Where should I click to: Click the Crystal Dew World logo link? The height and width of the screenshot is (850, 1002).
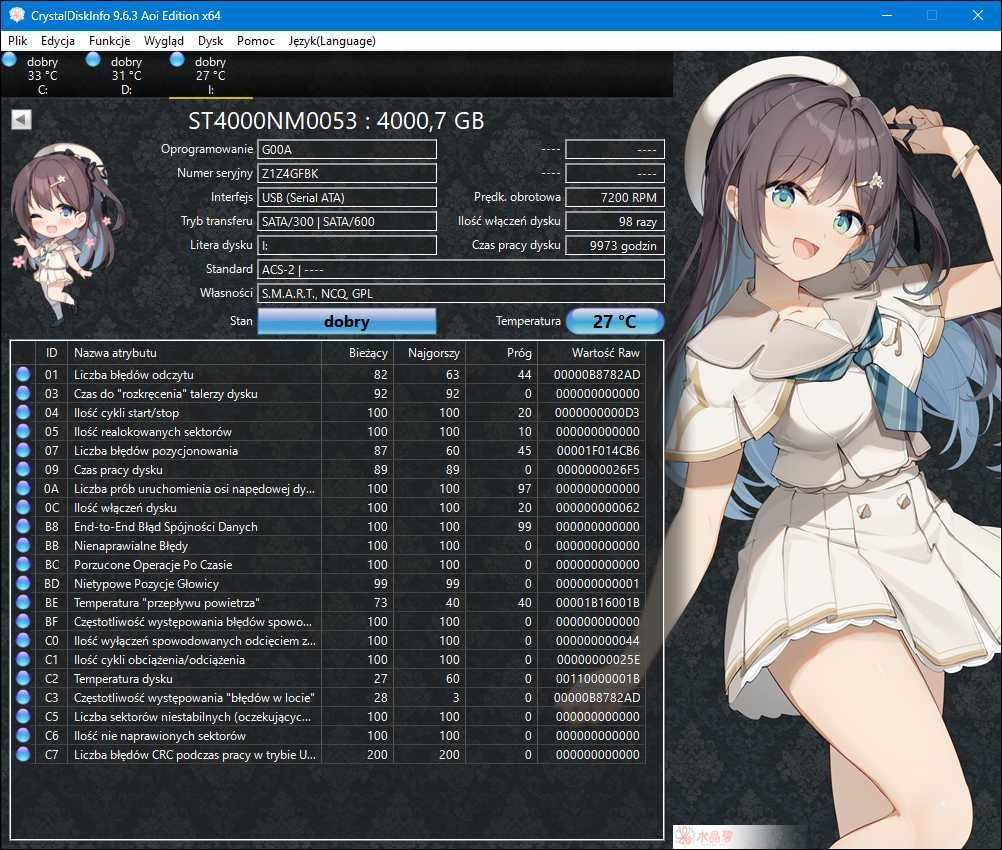tap(706, 836)
